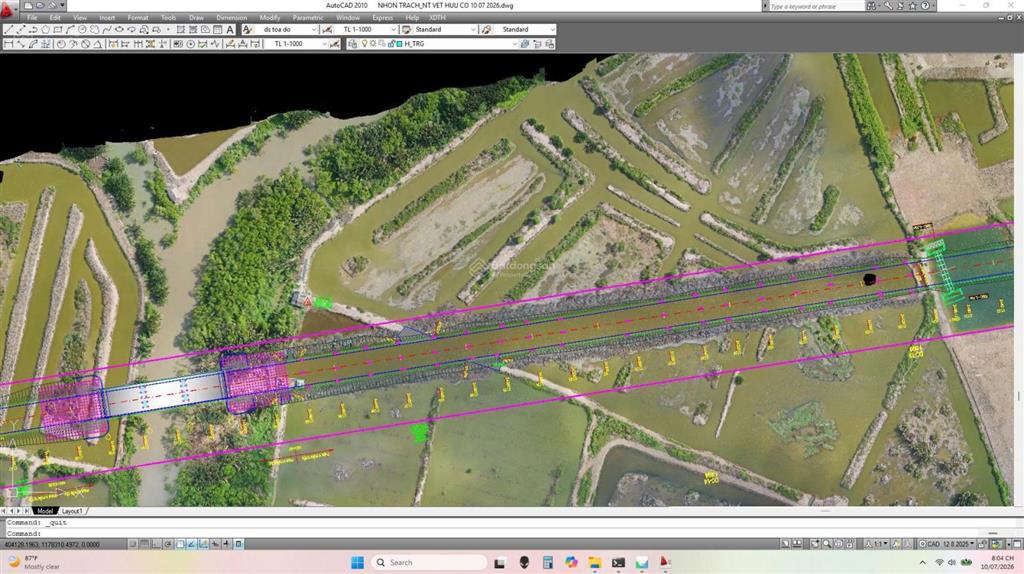Click the CAD 12.8.2025 workspace switcher
The width and height of the screenshot is (1024, 574).
947,543
